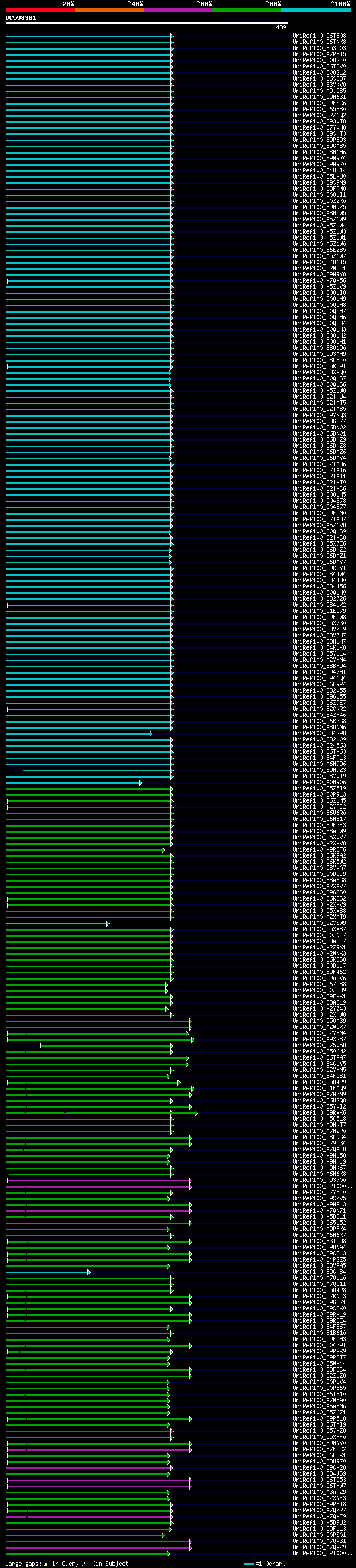Select hit label UniRef100_B9N9Z3
Screen dimensions: 356x1568
[319, 770]
